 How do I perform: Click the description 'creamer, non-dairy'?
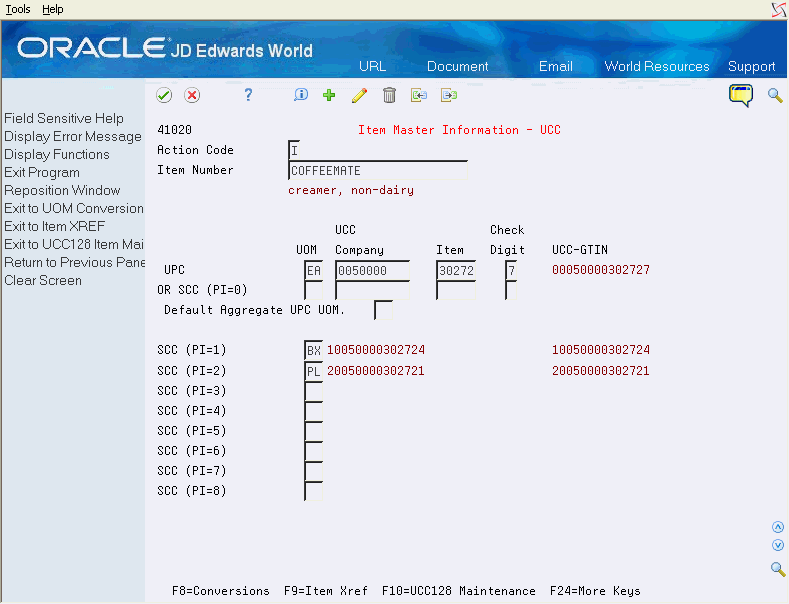click(351, 190)
